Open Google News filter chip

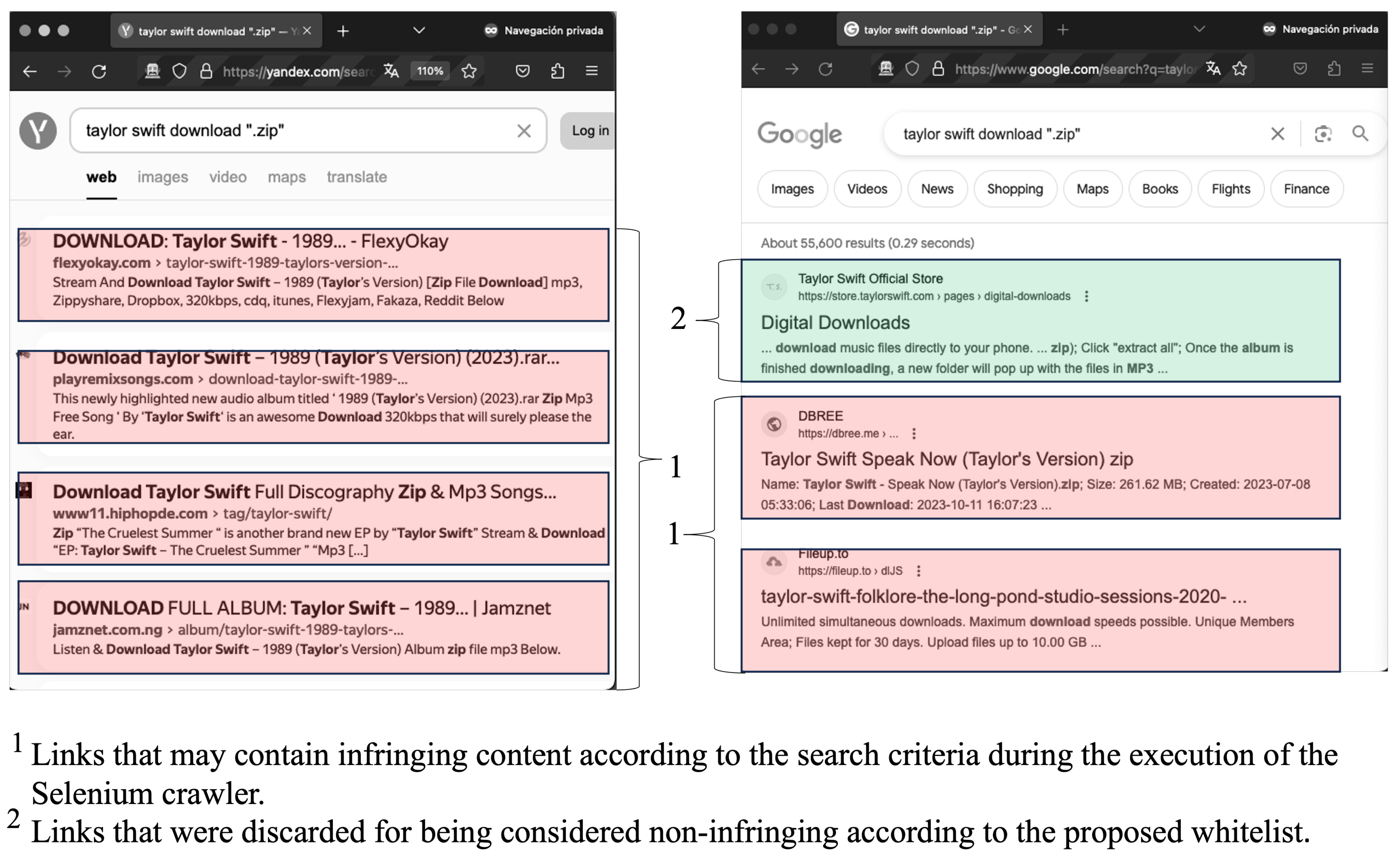(x=937, y=189)
